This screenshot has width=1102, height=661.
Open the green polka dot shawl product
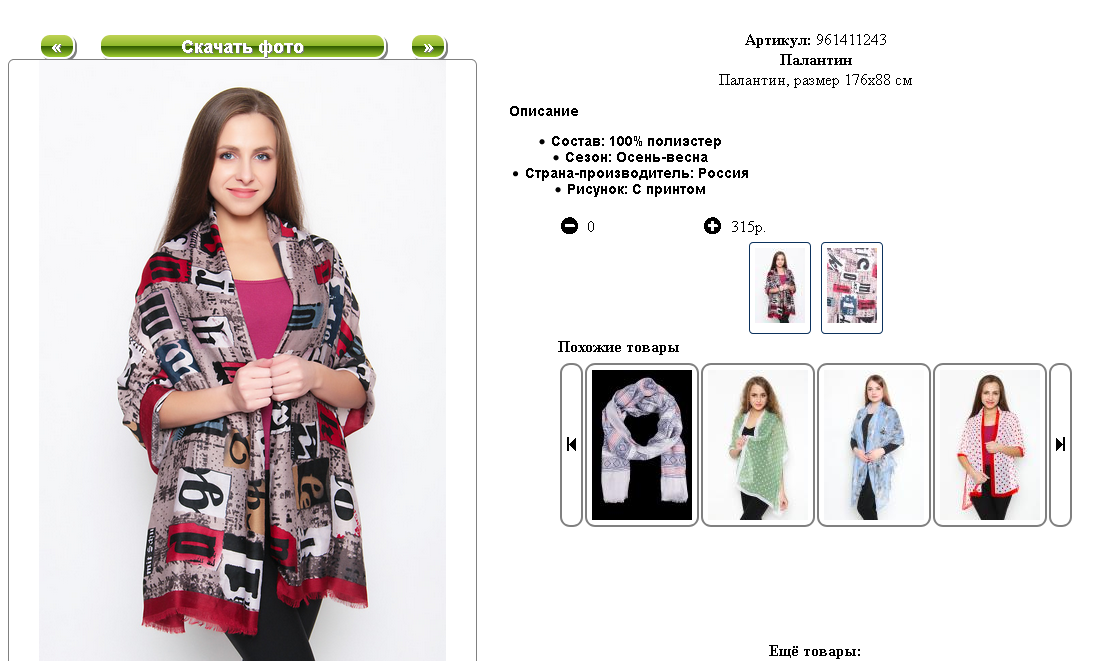click(758, 445)
